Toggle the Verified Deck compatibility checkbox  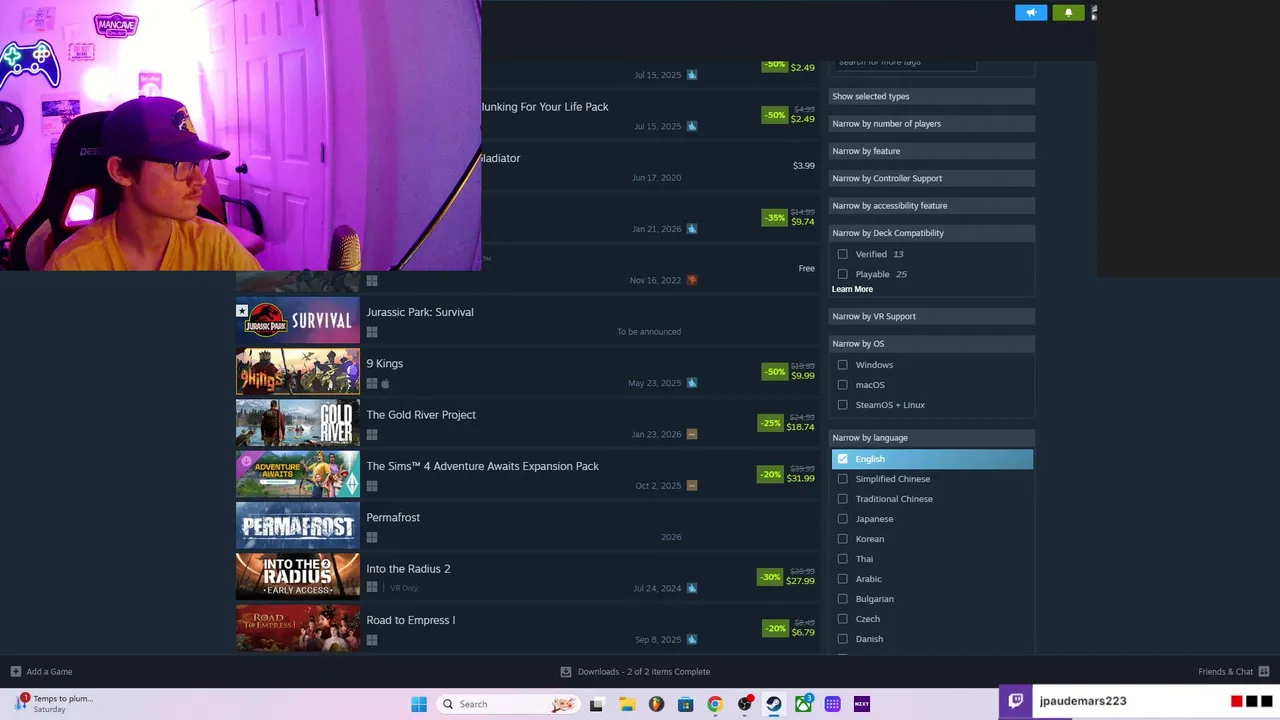click(842, 254)
